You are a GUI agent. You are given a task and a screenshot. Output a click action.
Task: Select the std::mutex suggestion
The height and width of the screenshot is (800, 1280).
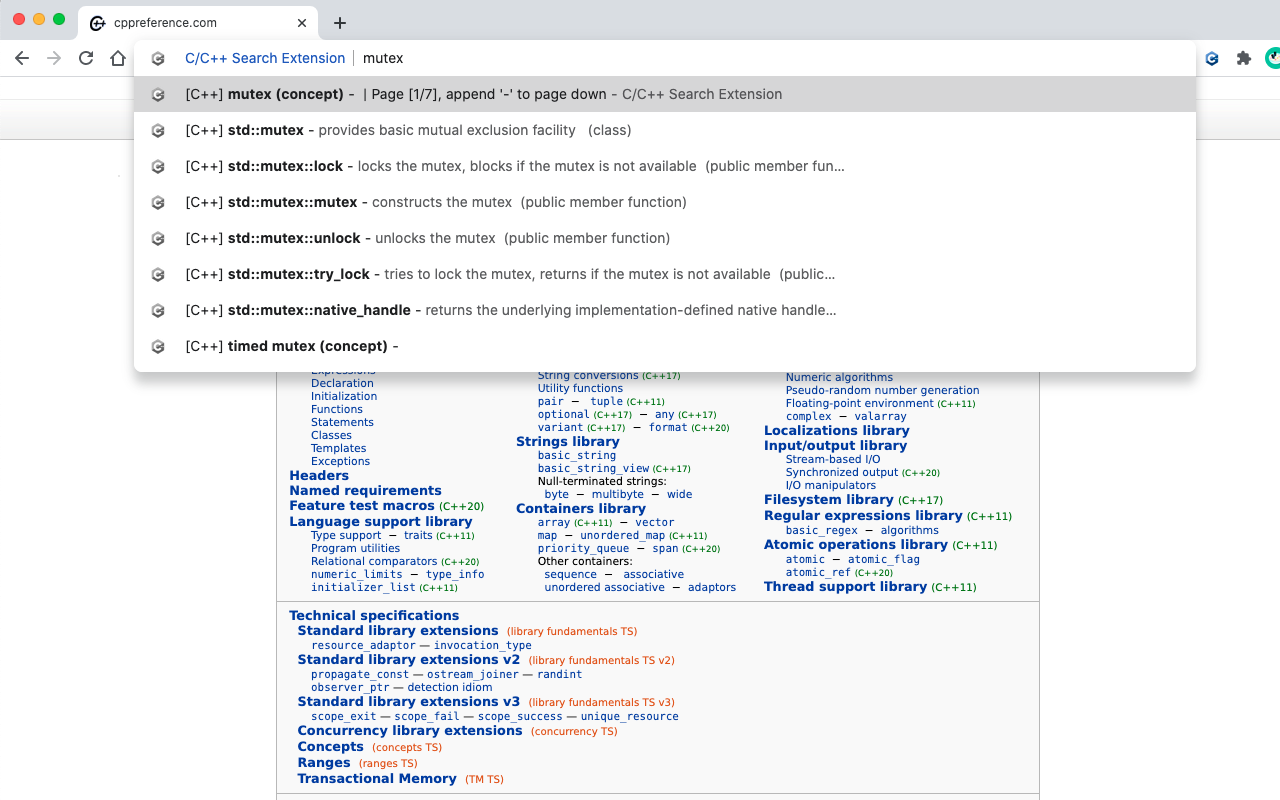[265, 130]
